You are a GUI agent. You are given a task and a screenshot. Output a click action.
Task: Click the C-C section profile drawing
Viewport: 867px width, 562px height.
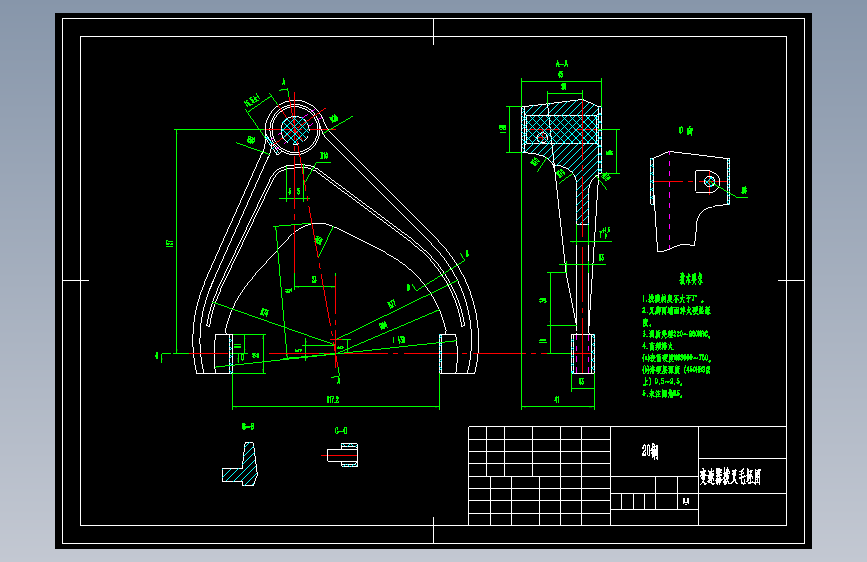pos(342,455)
